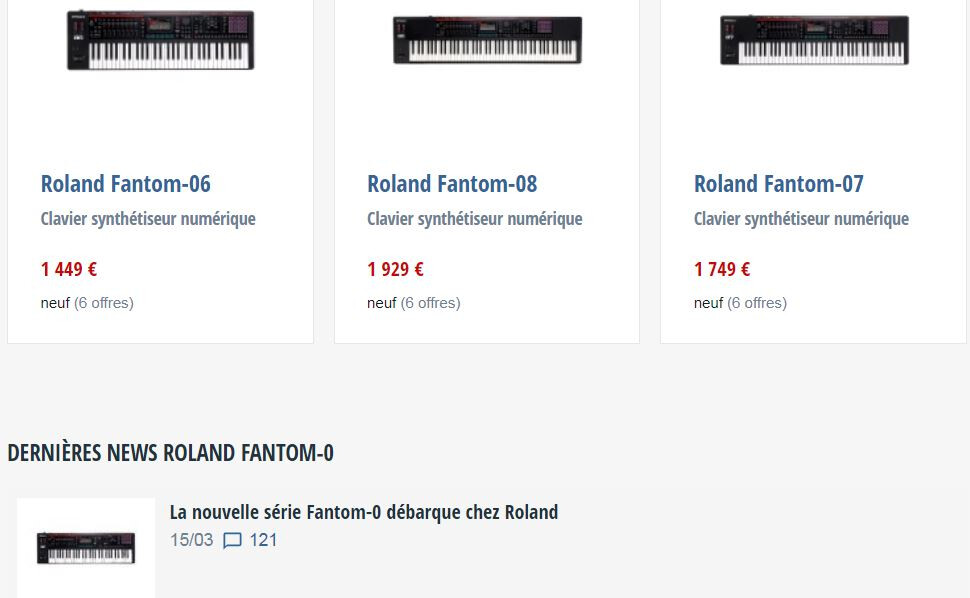View the offers under Fantom-07
The height and width of the screenshot is (598, 970).
coord(756,303)
